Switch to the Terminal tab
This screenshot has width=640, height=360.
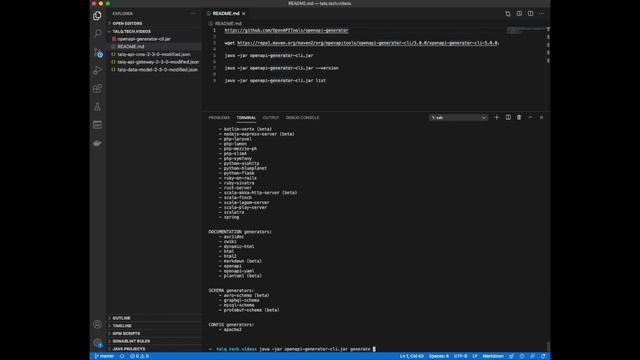(246, 118)
